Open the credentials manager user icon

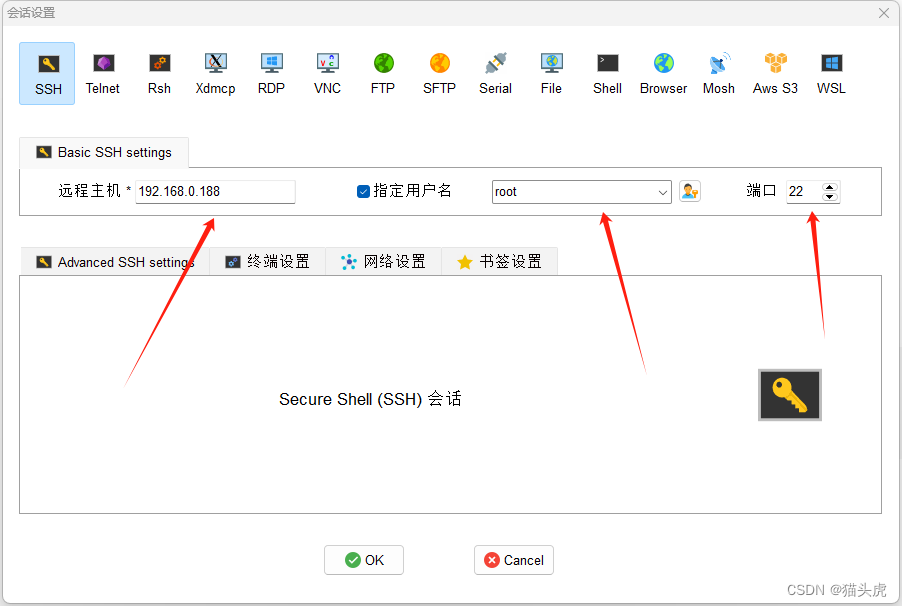(x=689, y=191)
